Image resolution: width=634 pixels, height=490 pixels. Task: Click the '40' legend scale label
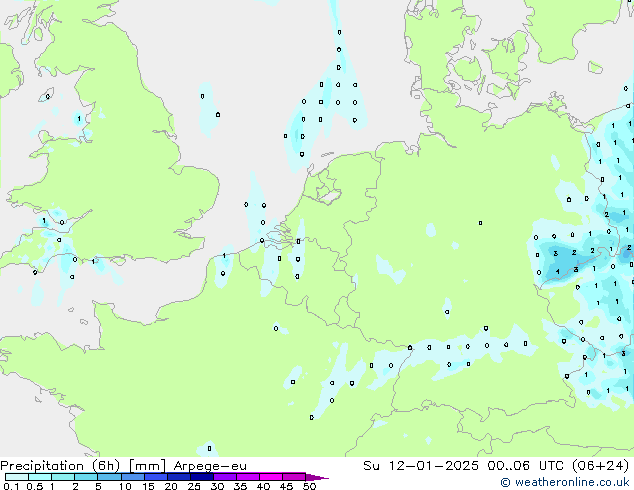pyautogui.click(x=263, y=486)
